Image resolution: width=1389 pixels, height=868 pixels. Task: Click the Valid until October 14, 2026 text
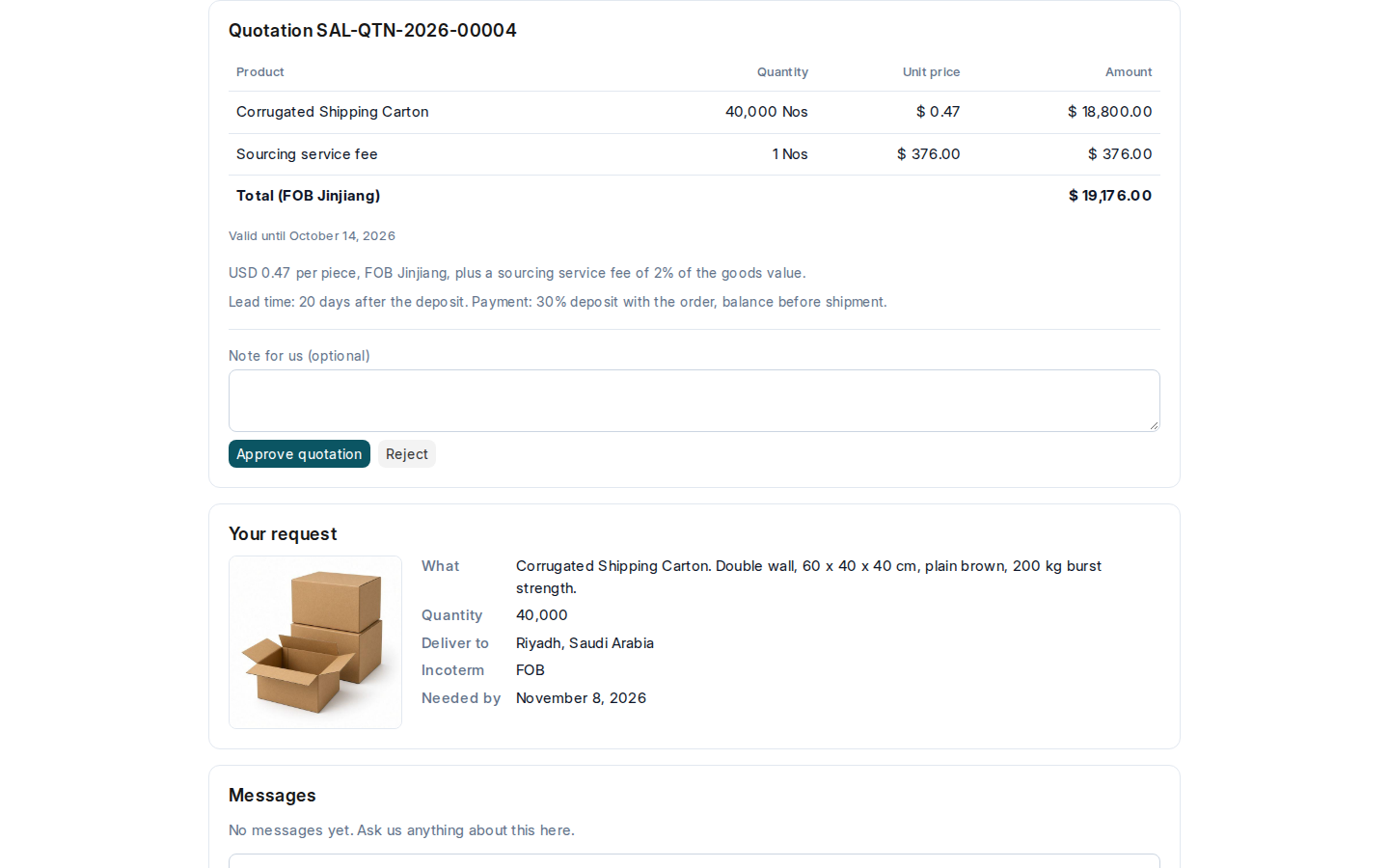(312, 236)
